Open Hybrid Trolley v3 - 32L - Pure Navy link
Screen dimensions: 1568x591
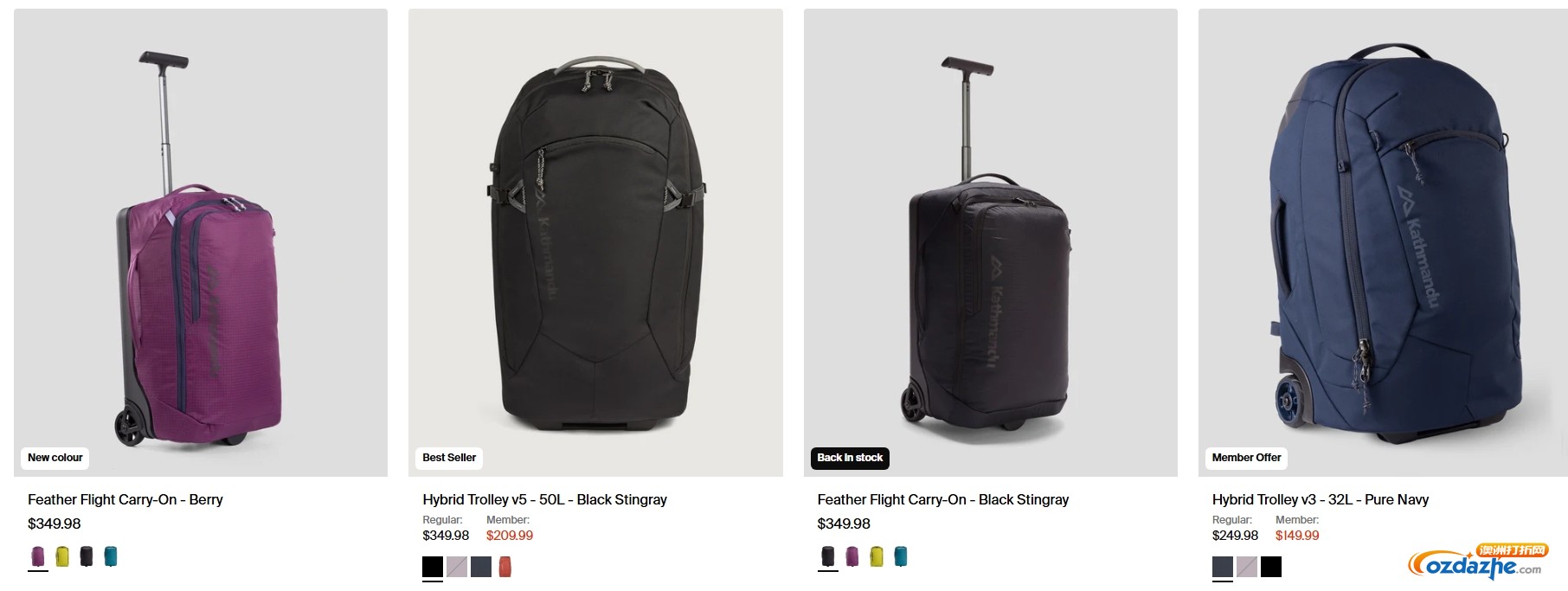[x=1321, y=499]
